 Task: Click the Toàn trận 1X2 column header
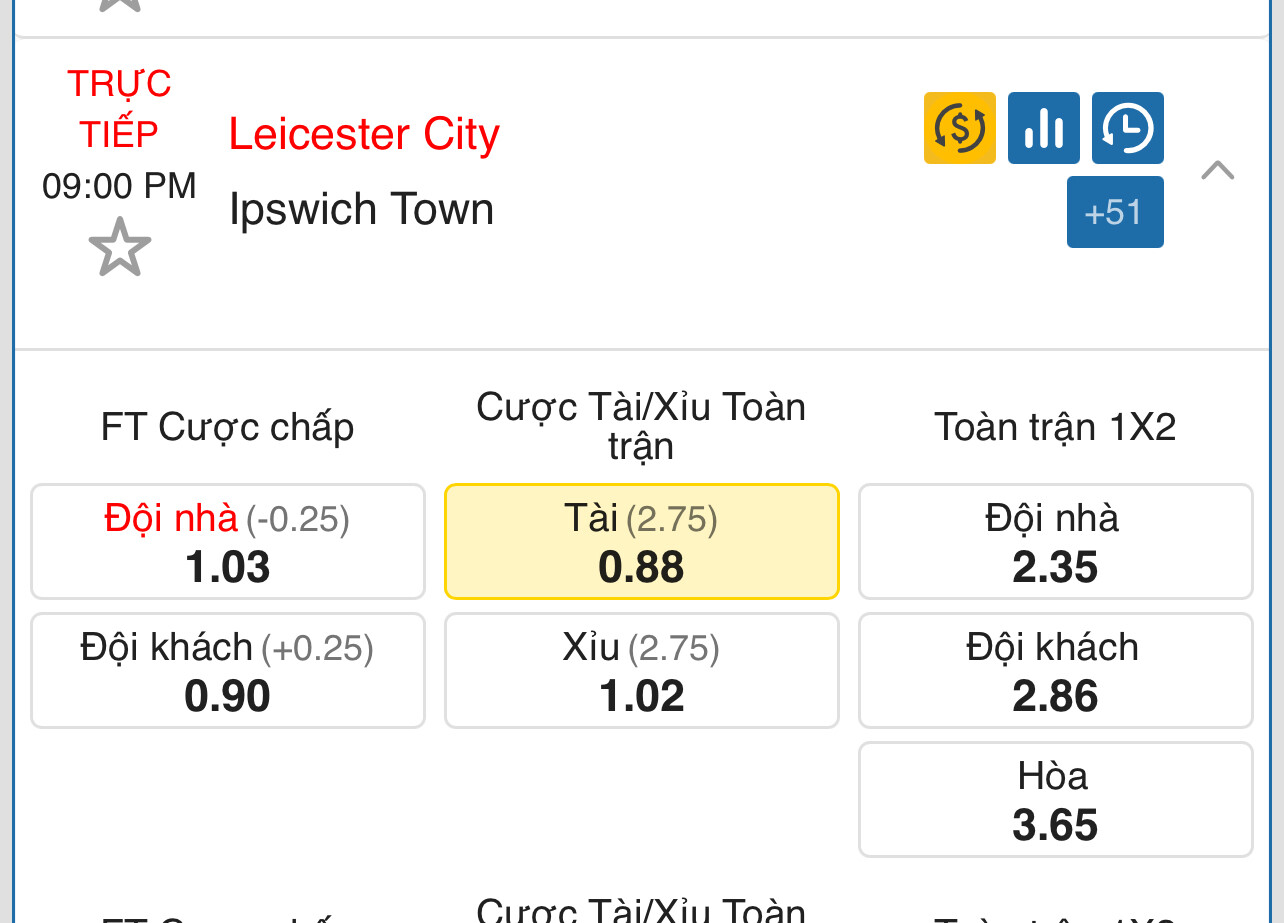point(1055,427)
